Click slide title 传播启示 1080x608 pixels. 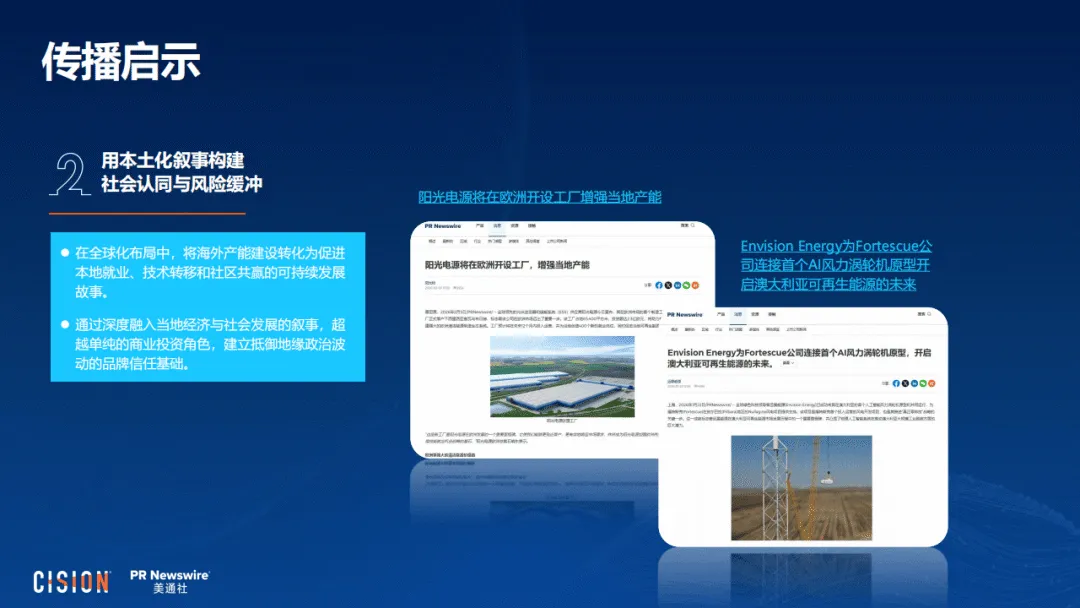point(121,62)
